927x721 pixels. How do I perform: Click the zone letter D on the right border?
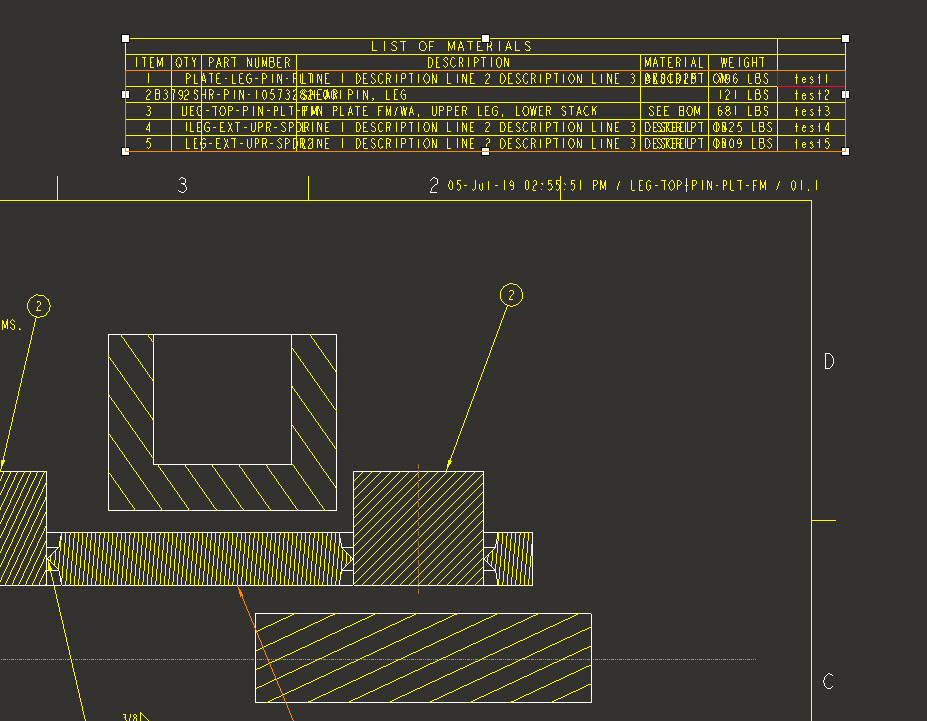click(x=827, y=362)
